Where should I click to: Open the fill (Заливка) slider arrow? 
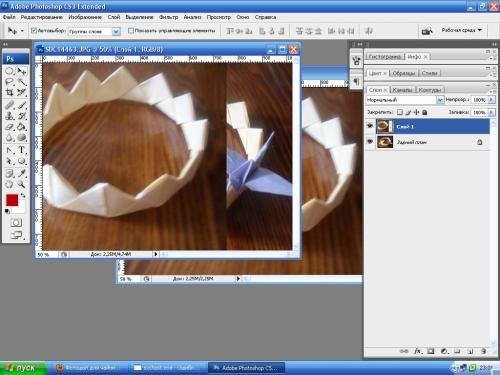(491, 112)
